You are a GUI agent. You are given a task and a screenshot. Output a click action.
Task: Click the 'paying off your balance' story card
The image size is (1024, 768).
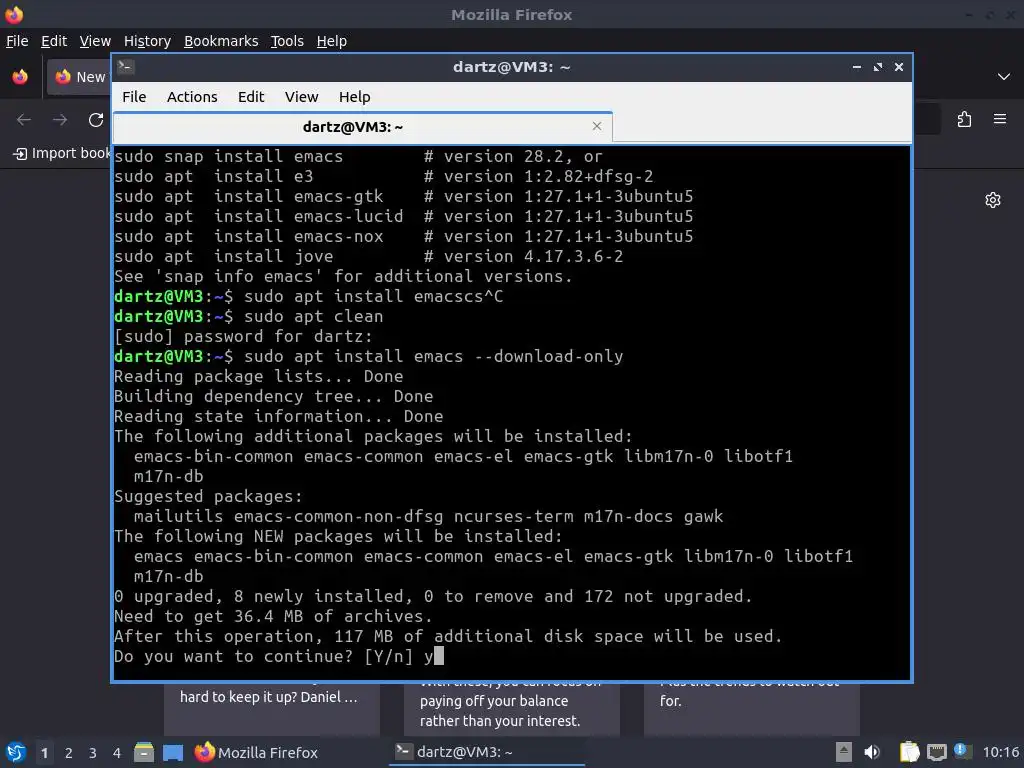pos(512,709)
